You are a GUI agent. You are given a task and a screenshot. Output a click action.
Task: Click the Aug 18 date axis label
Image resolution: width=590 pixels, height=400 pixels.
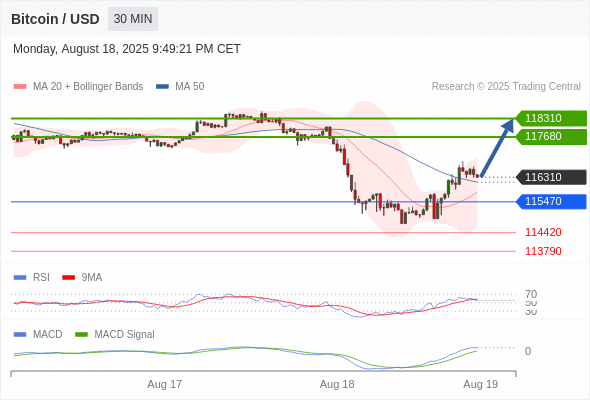pyautogui.click(x=337, y=384)
